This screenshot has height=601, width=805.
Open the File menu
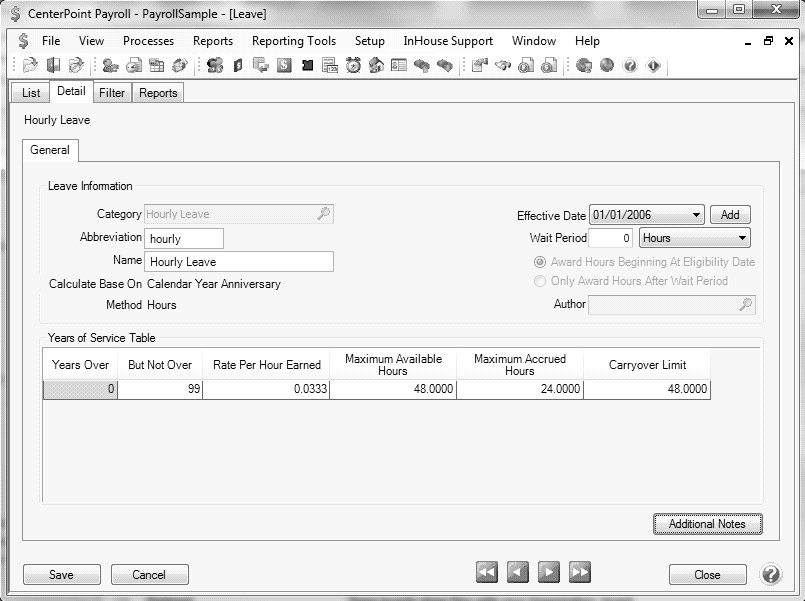(x=51, y=41)
